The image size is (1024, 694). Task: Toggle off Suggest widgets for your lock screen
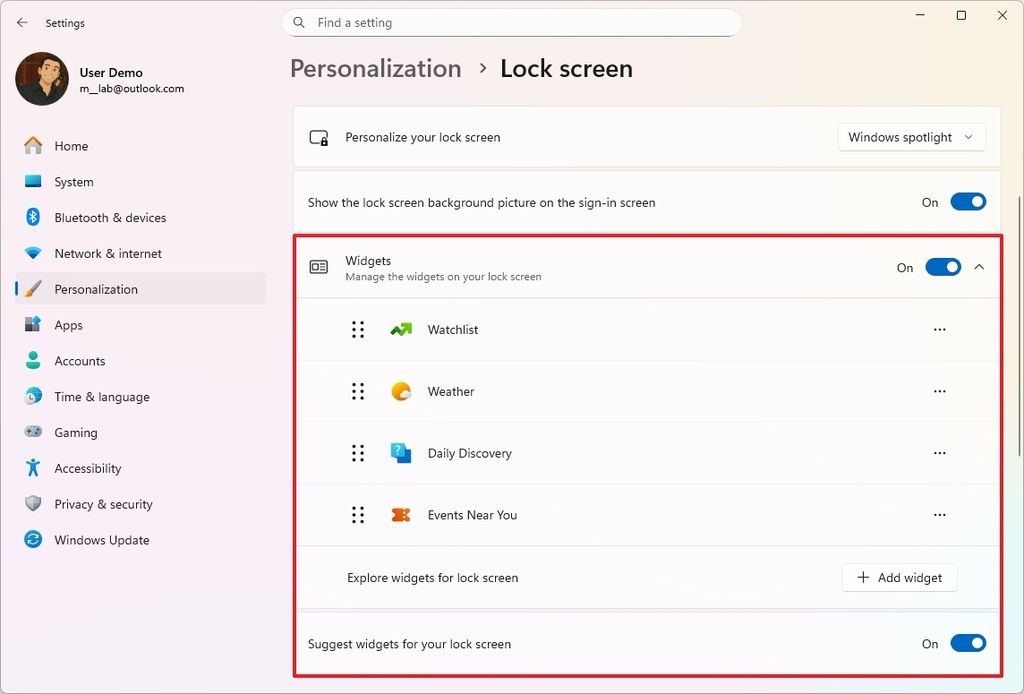click(x=967, y=643)
